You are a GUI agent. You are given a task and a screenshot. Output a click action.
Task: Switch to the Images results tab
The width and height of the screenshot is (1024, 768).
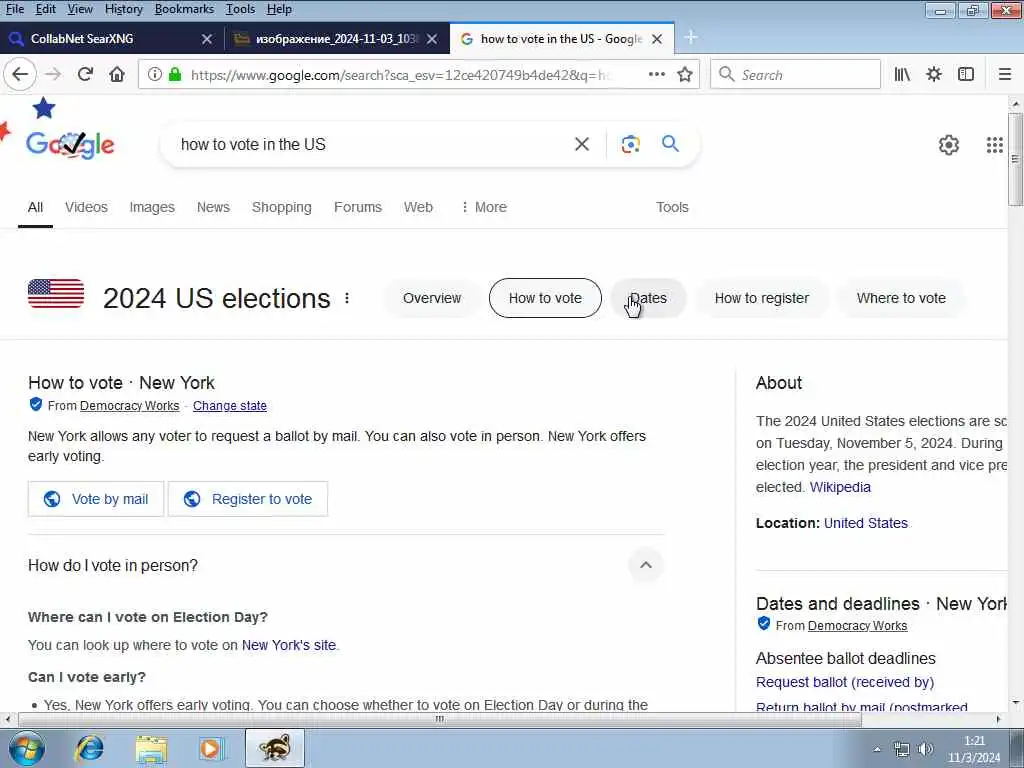[152, 207]
